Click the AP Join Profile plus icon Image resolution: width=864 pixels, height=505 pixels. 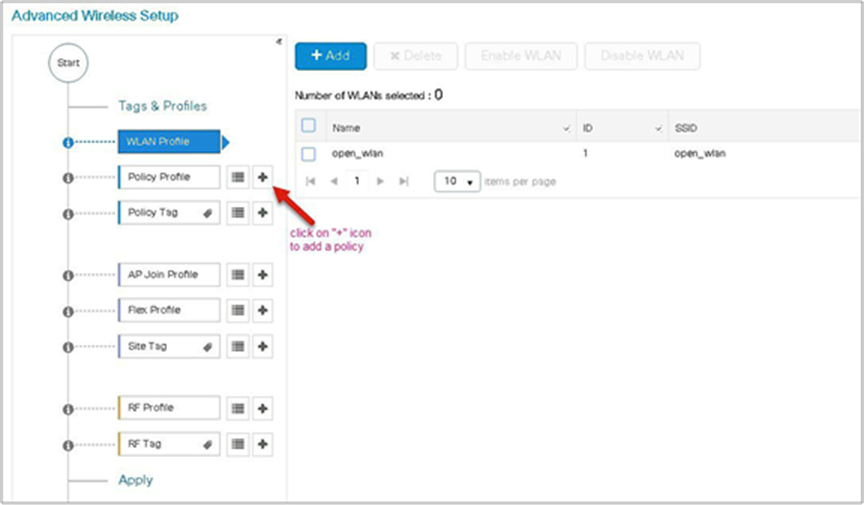click(263, 275)
